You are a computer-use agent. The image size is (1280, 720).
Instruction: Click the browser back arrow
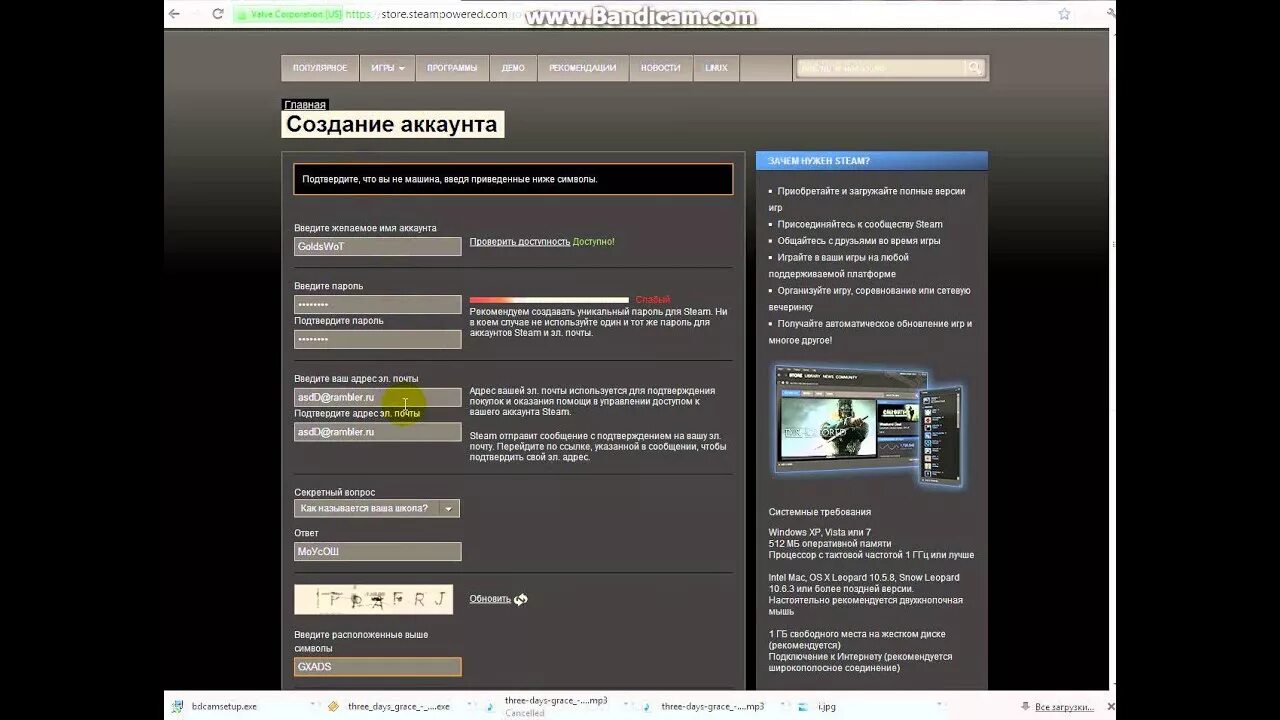click(x=174, y=14)
